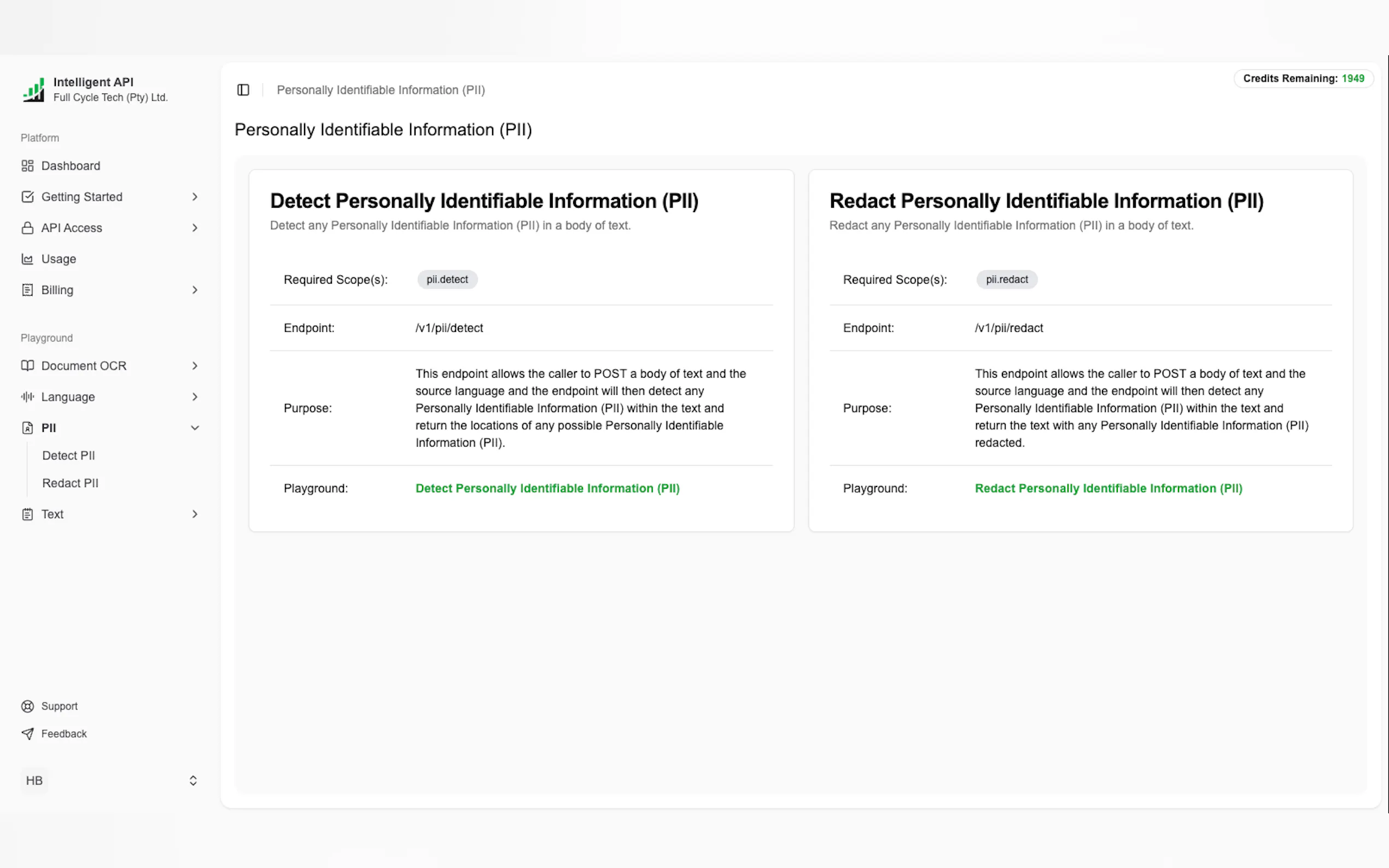Image resolution: width=1389 pixels, height=868 pixels.
Task: Click the Usage chart icon
Action: click(x=27, y=259)
